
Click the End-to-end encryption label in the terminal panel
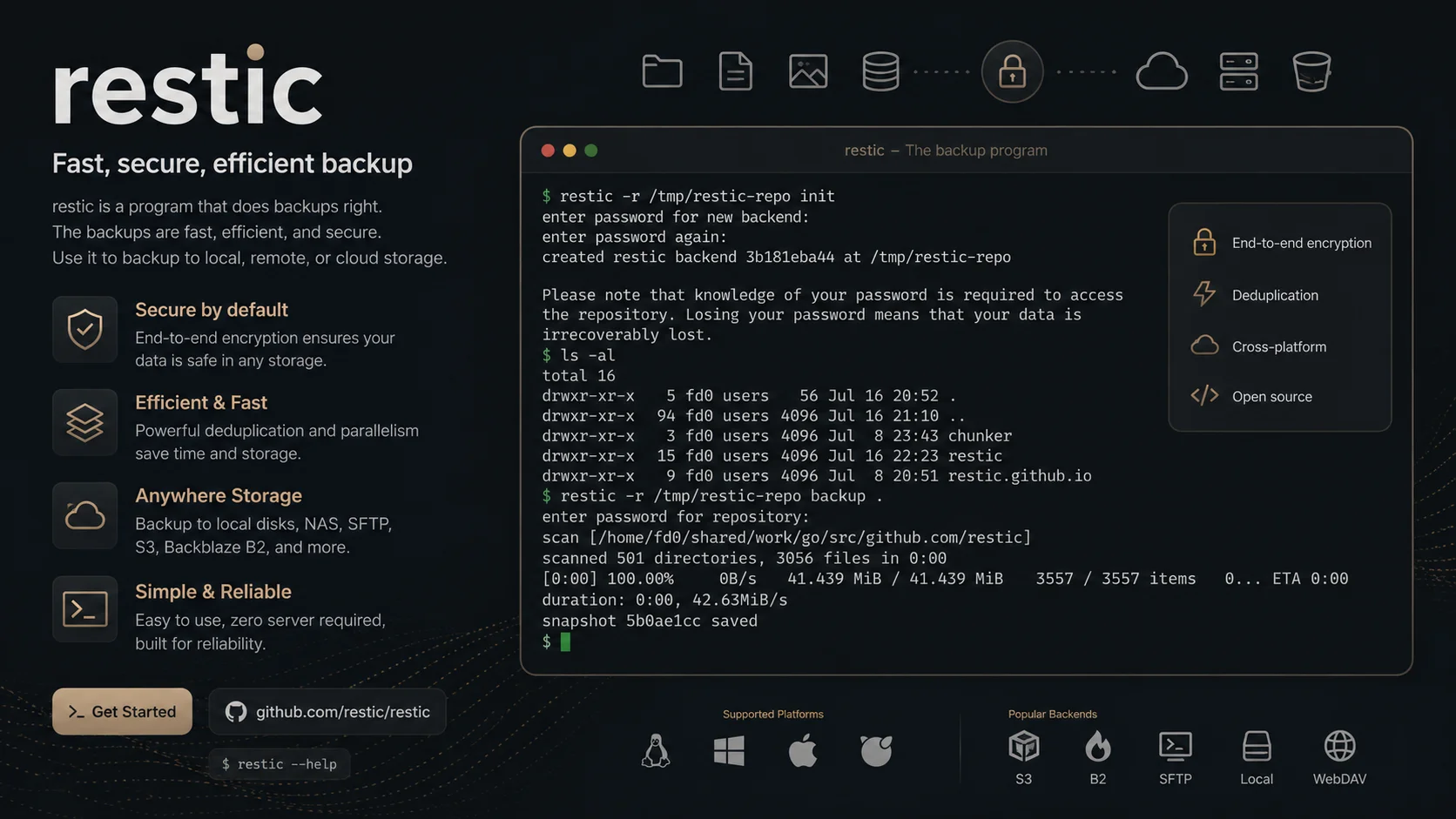coord(1302,243)
